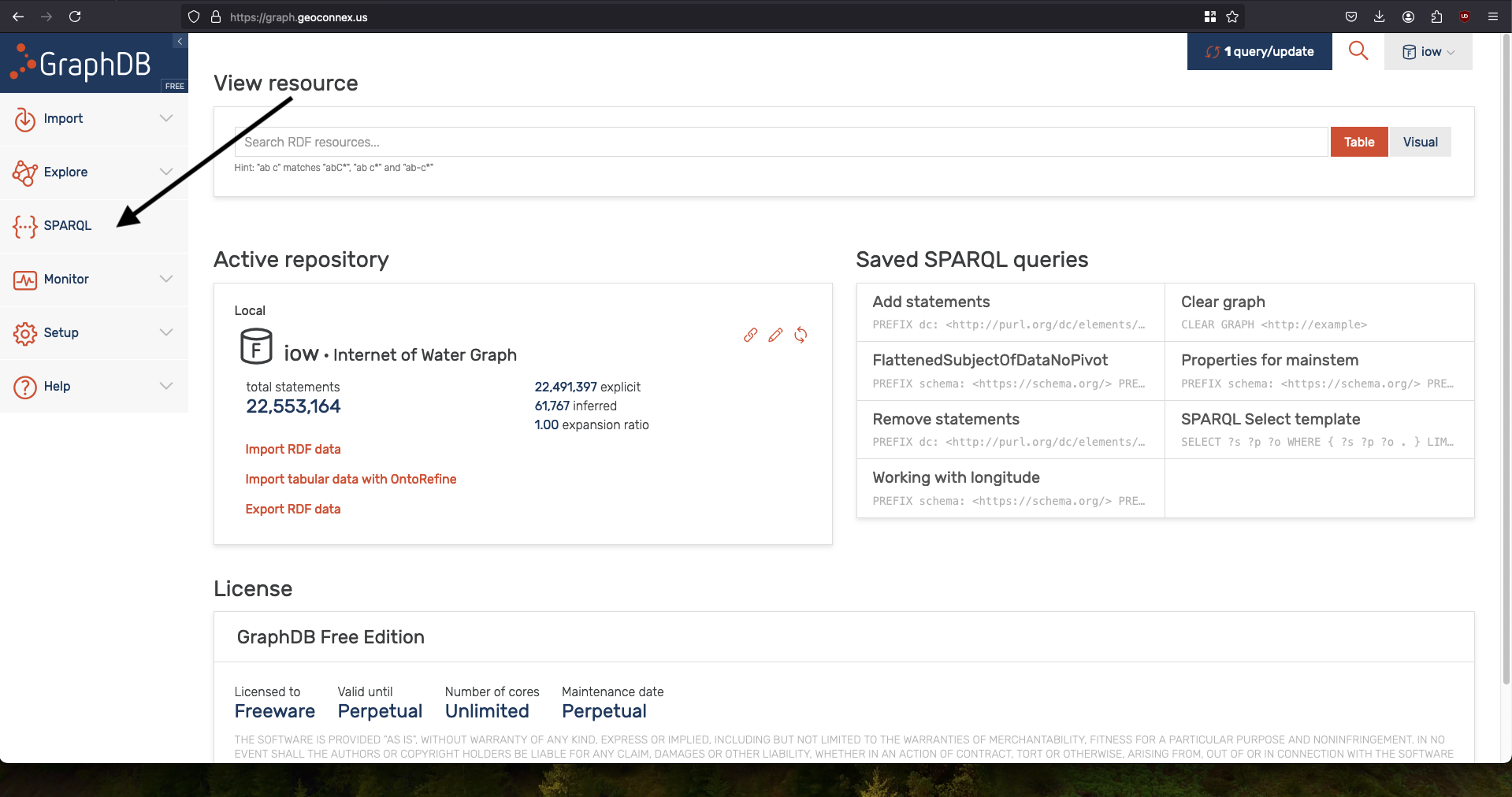The height and width of the screenshot is (797, 1512).
Task: Go back with browser back arrow
Action: [x=18, y=17]
